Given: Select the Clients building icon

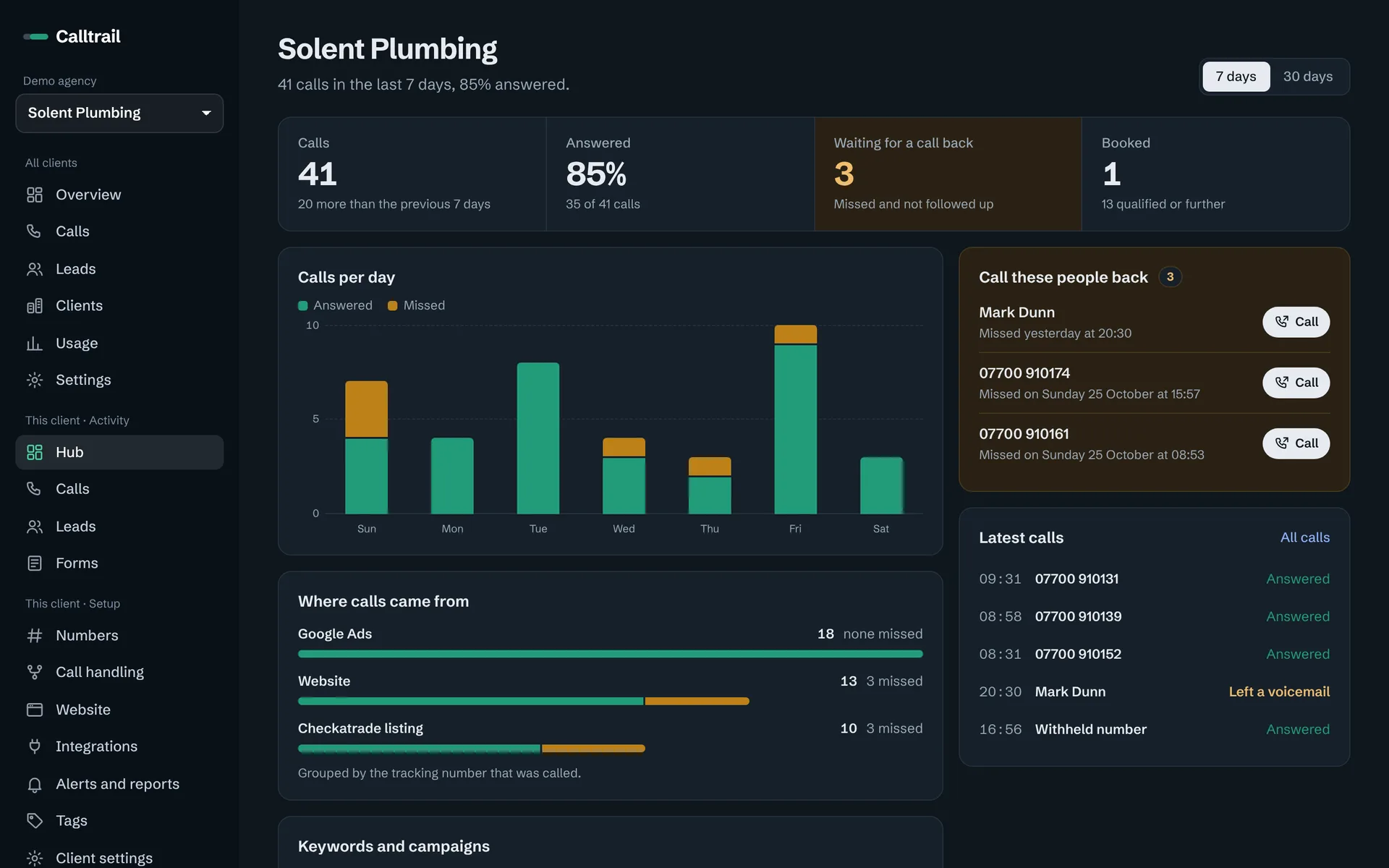Looking at the screenshot, I should (35, 306).
